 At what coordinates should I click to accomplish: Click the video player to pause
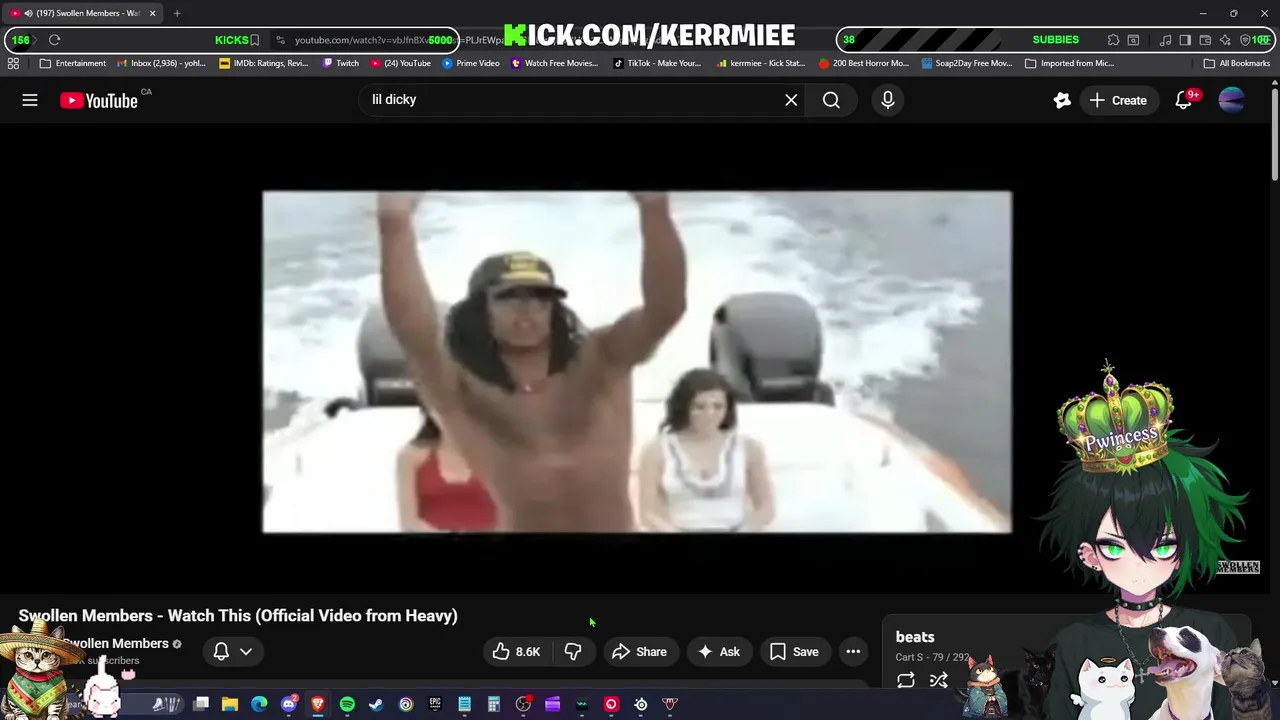point(637,362)
